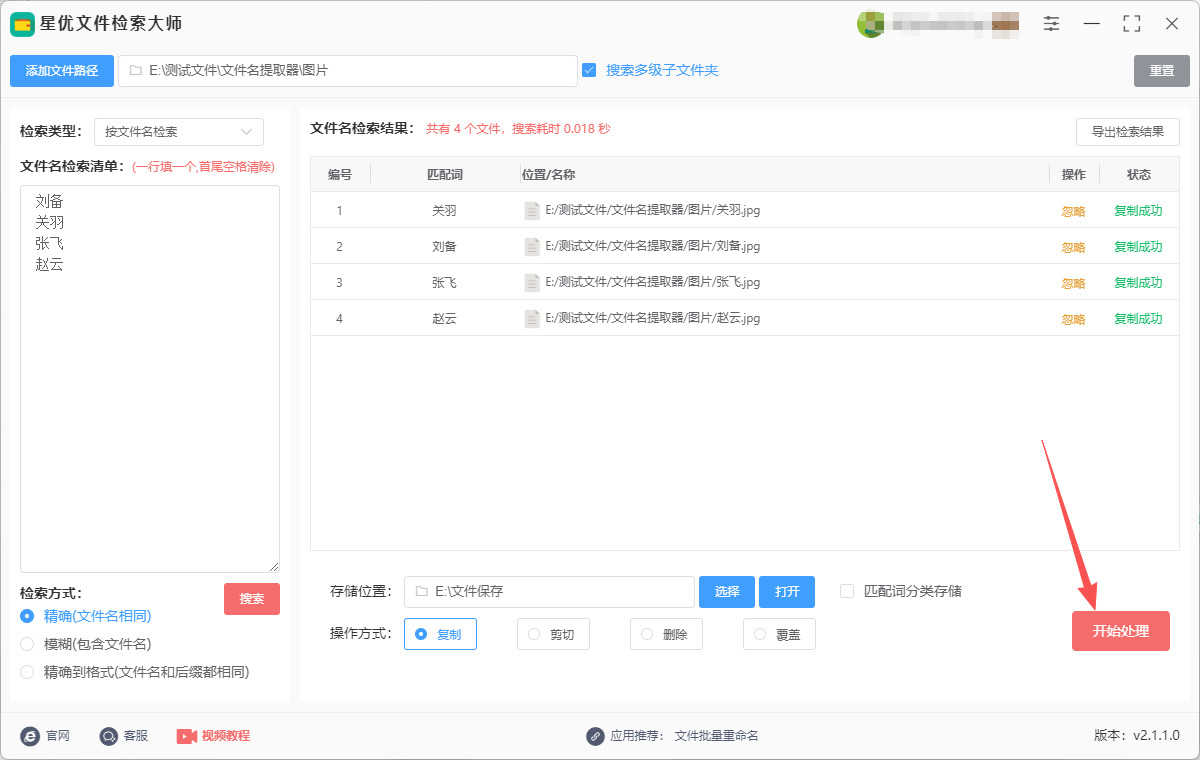
Task: Open 文件批量重命名 recommended app link
Action: (716, 736)
